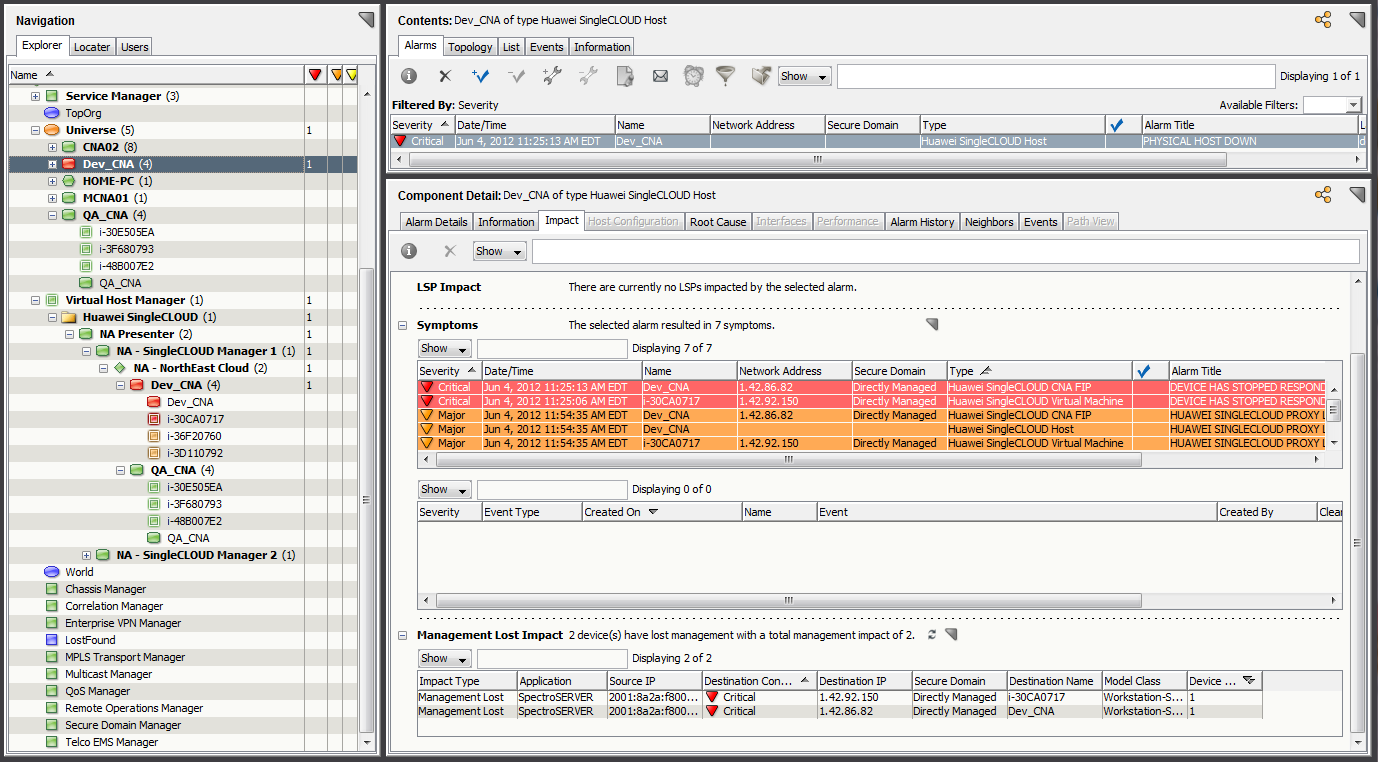Collapse the Universe tree node
The image size is (1378, 762).
36,130
